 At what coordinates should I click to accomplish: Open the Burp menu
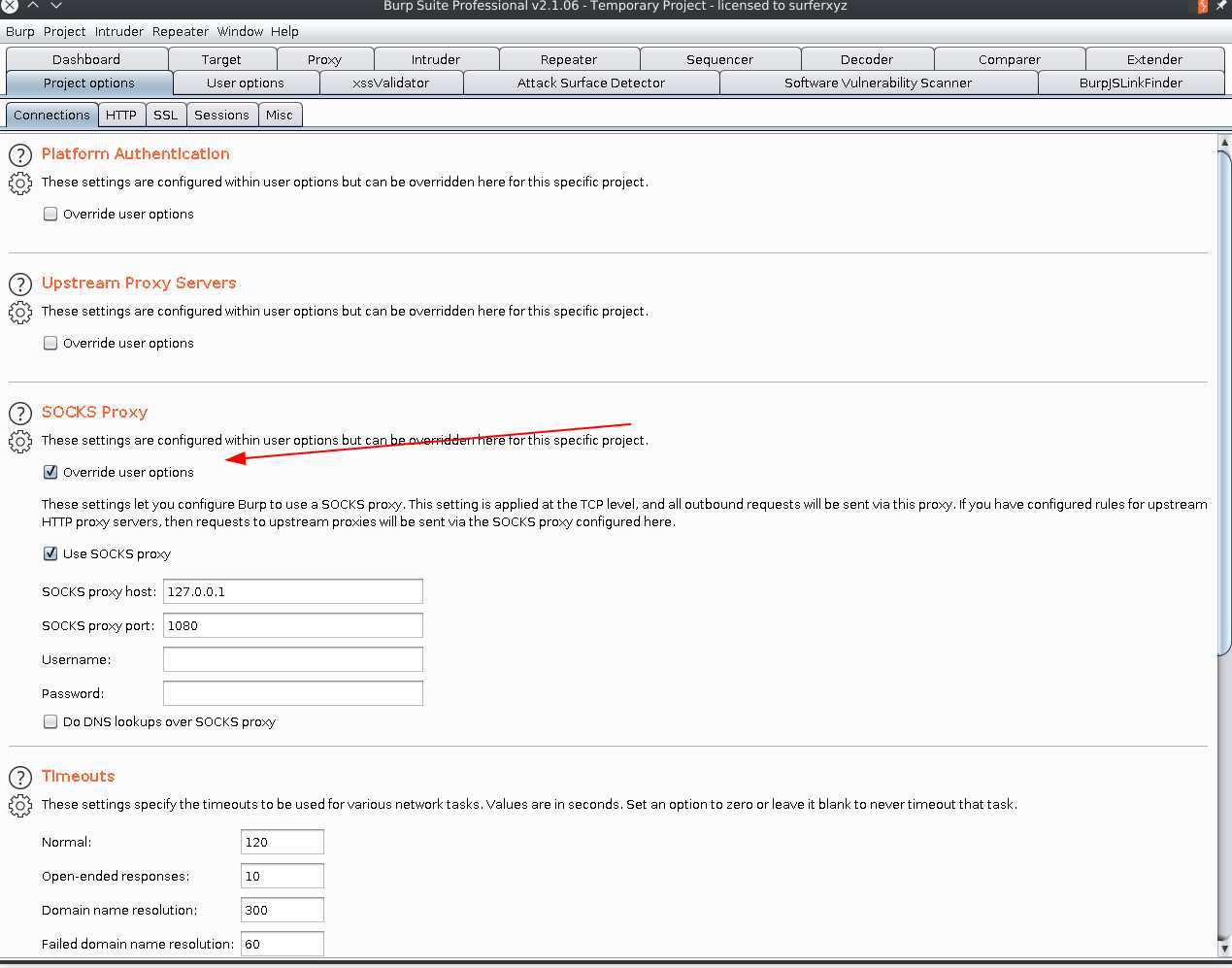20,31
